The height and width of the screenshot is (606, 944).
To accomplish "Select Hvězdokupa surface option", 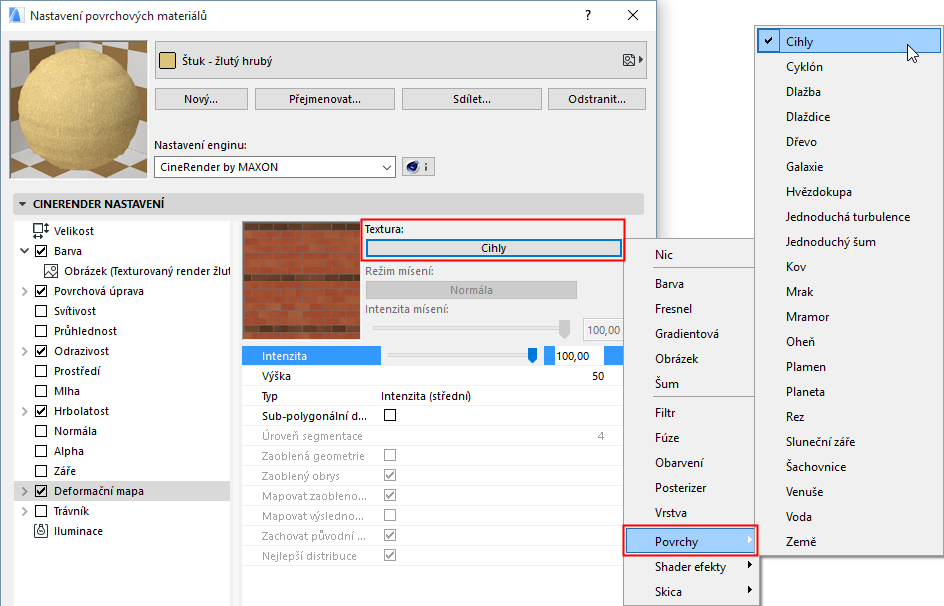I will 818,192.
